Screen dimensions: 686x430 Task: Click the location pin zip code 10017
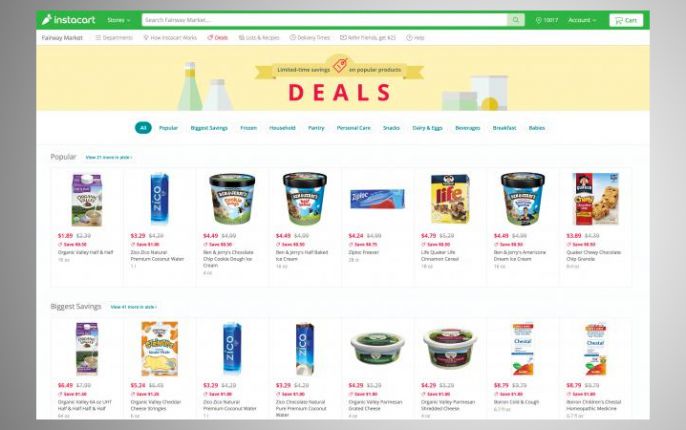click(546, 20)
